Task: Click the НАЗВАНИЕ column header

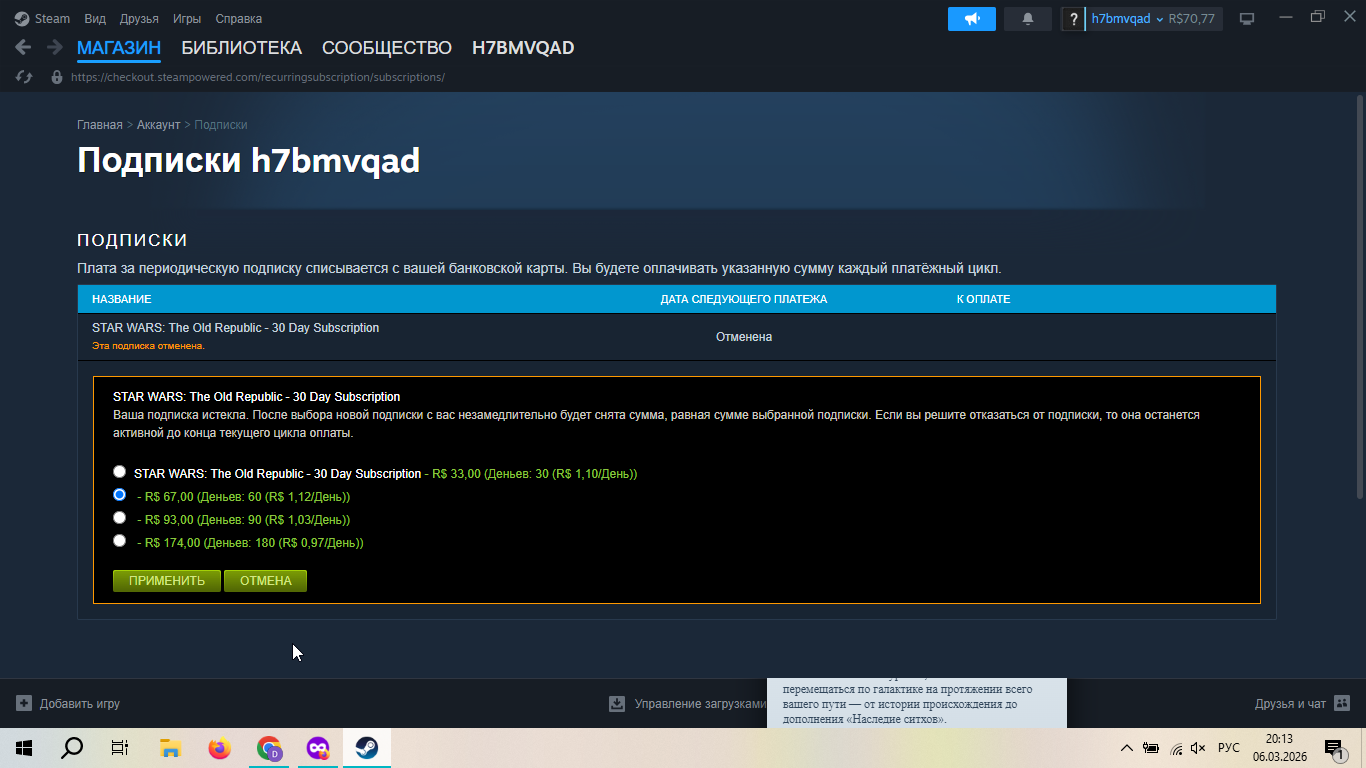Action: click(122, 299)
